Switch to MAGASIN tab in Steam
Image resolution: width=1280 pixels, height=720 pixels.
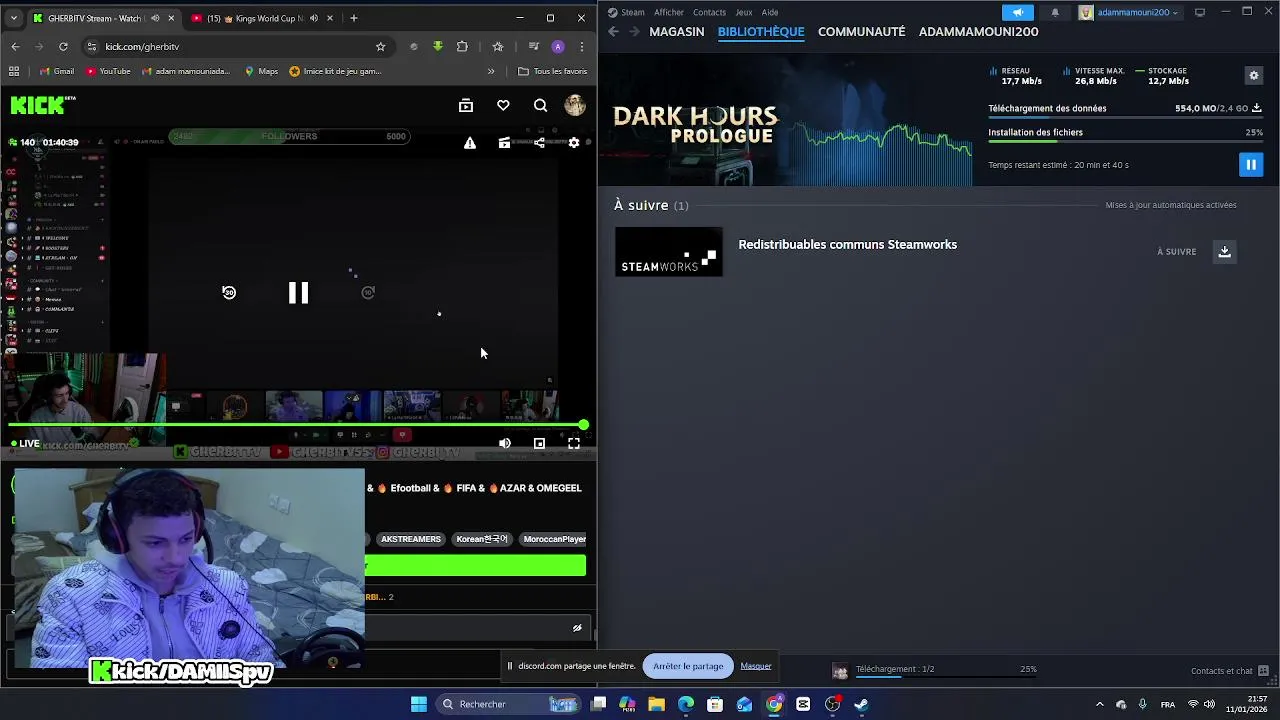pyautogui.click(x=677, y=31)
